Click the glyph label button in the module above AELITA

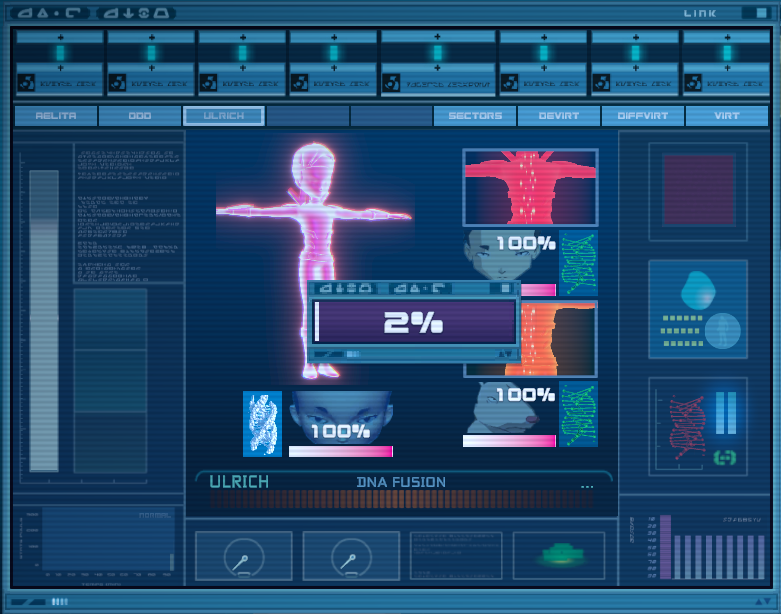(68, 84)
